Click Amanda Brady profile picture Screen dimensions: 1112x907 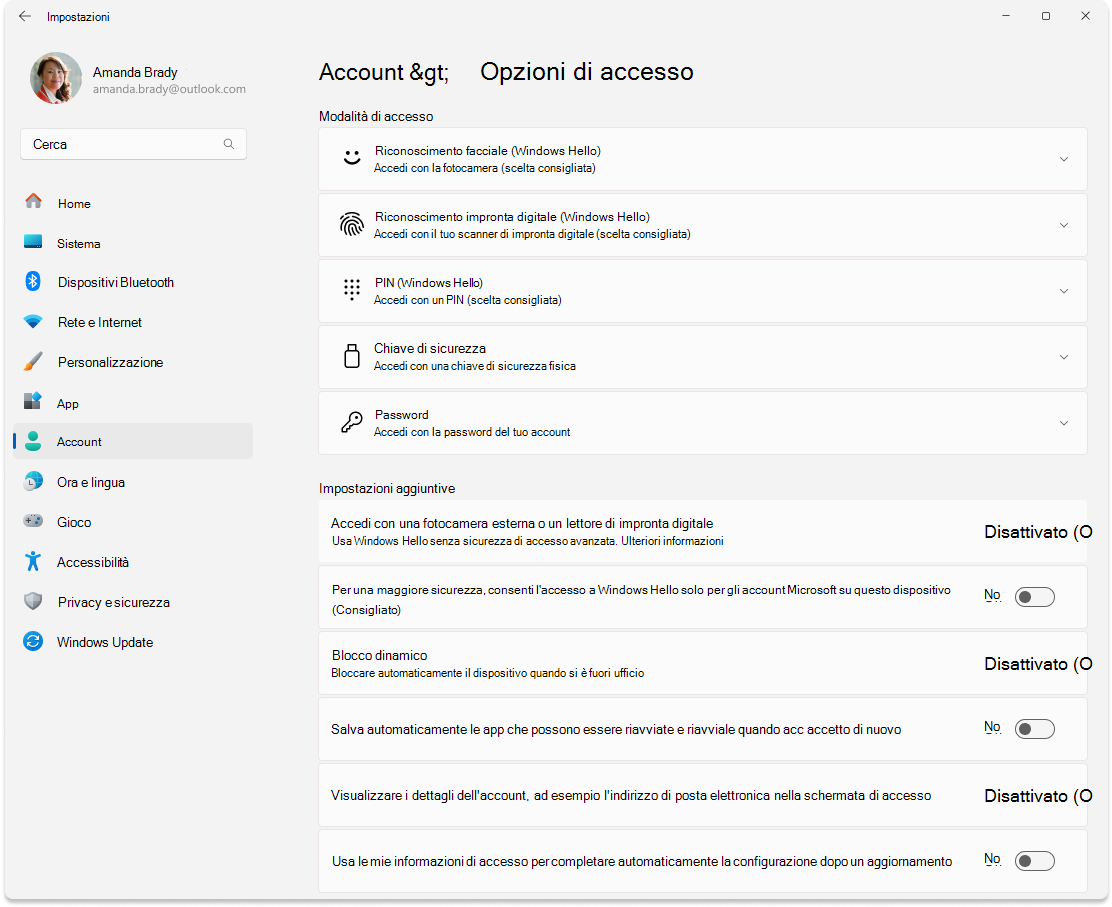(56, 78)
